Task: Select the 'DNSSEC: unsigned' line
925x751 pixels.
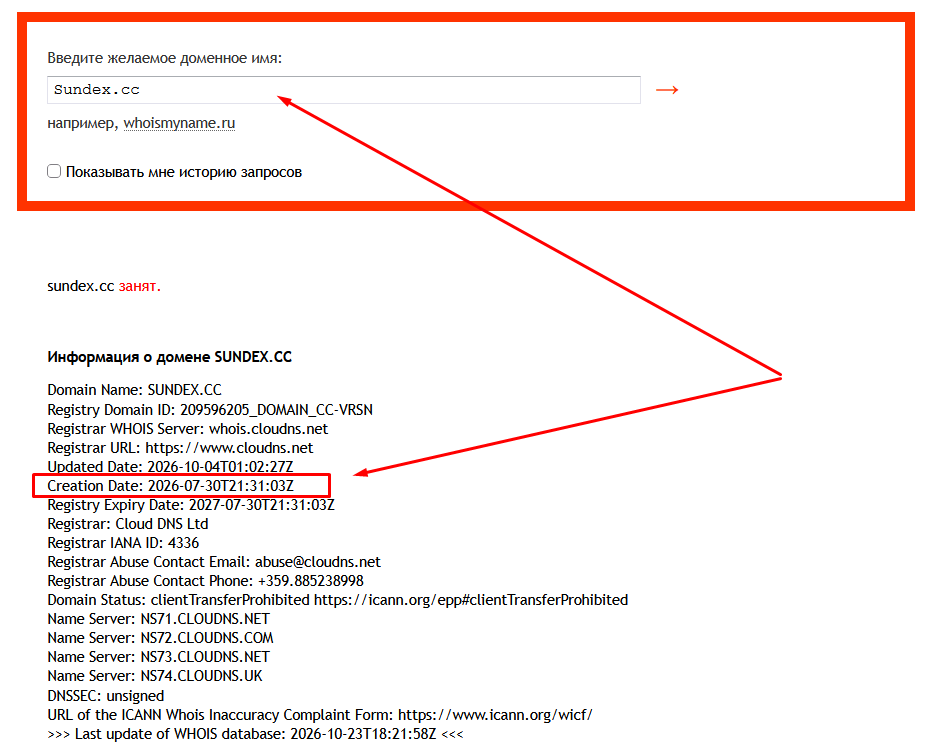Action: coord(106,696)
